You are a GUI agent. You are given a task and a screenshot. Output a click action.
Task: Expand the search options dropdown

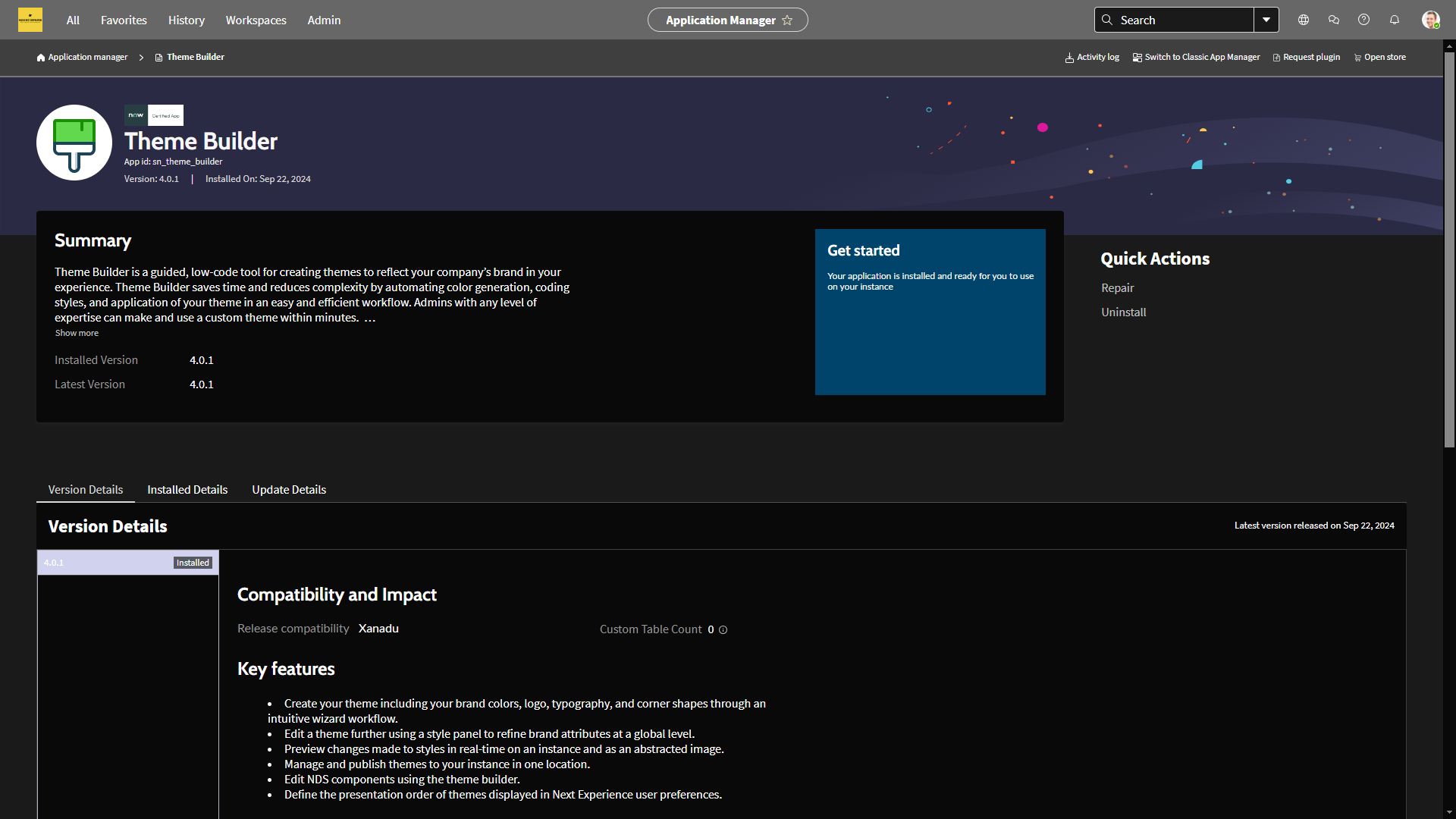click(x=1266, y=20)
